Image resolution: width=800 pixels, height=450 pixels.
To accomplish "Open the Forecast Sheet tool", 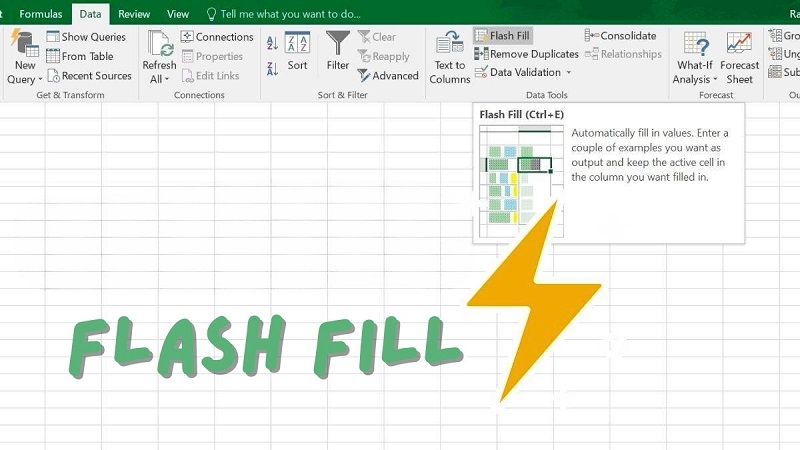I will pos(739,56).
